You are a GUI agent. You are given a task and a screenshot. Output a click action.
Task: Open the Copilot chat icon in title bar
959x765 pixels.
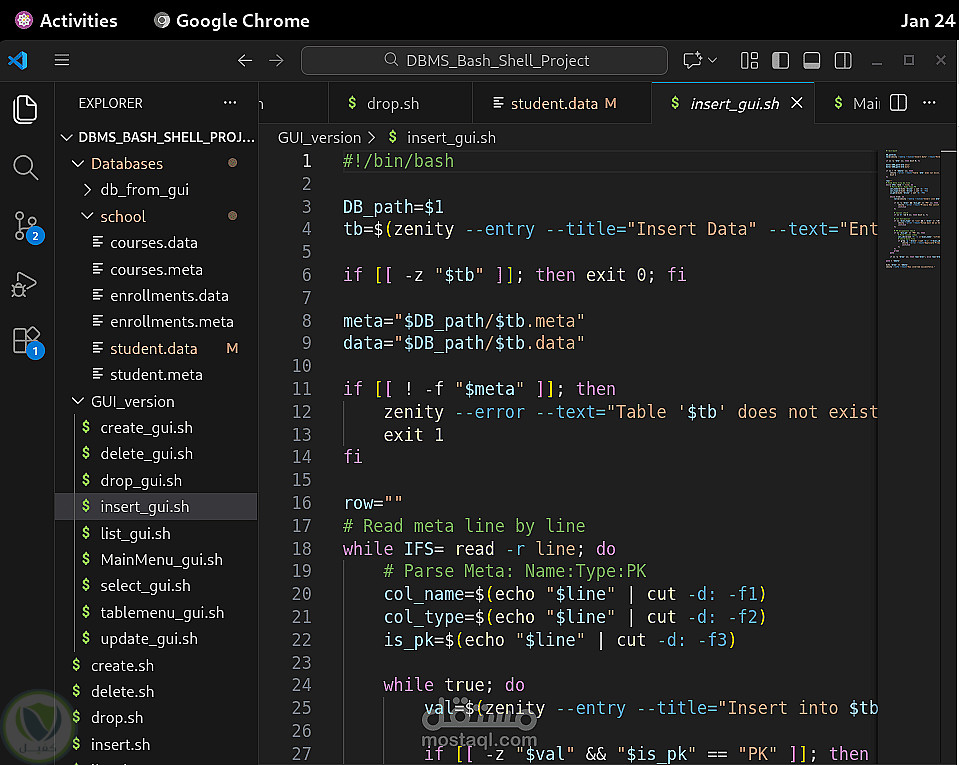[692, 60]
